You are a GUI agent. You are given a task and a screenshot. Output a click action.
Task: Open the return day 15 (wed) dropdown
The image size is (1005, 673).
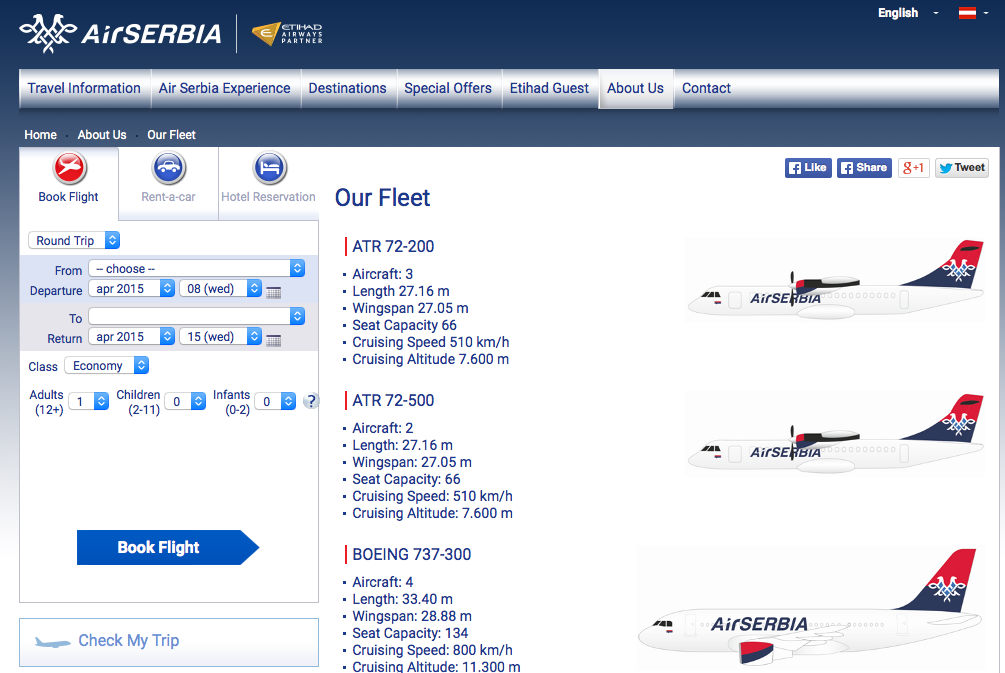(x=220, y=336)
